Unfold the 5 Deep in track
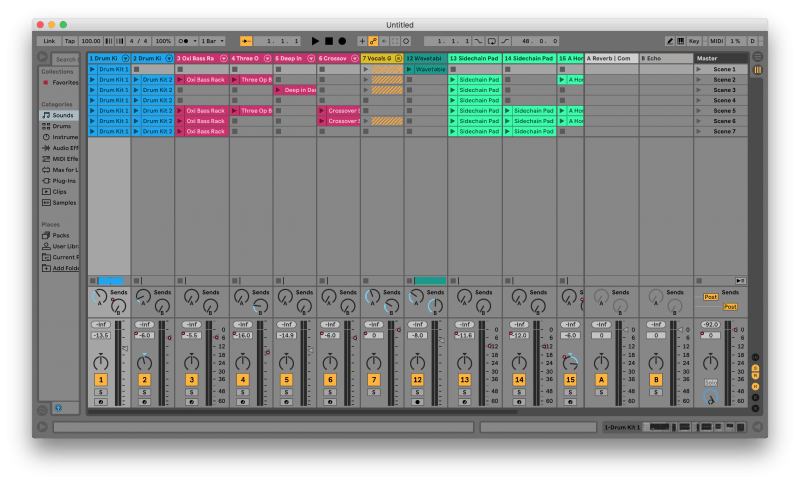The height and width of the screenshot is (484, 800). [311, 58]
